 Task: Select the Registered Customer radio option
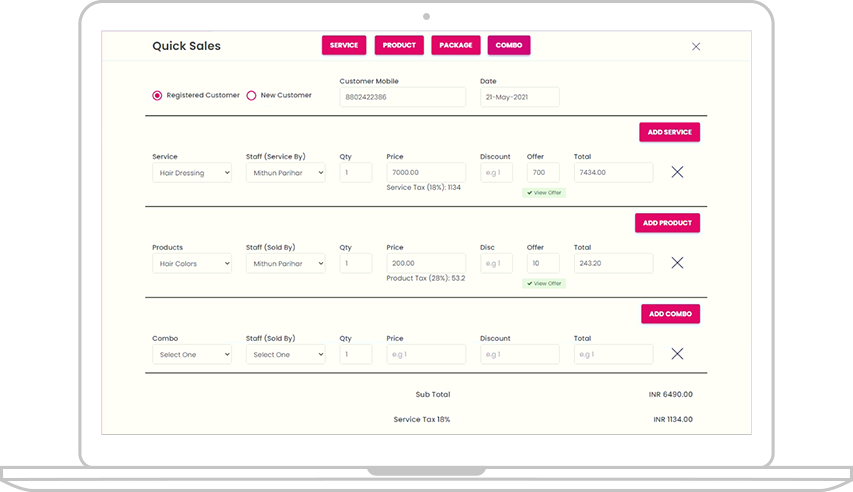click(x=157, y=96)
